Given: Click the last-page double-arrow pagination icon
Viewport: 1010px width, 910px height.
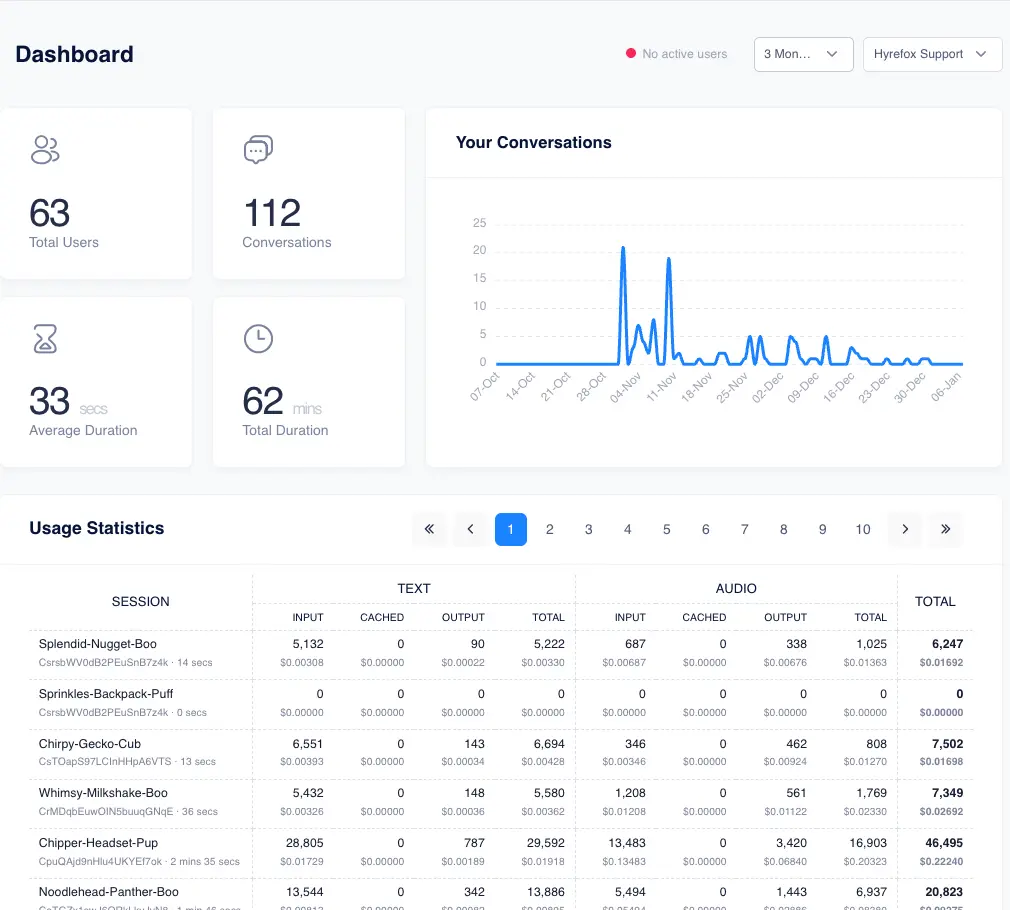Looking at the screenshot, I should click(x=946, y=529).
